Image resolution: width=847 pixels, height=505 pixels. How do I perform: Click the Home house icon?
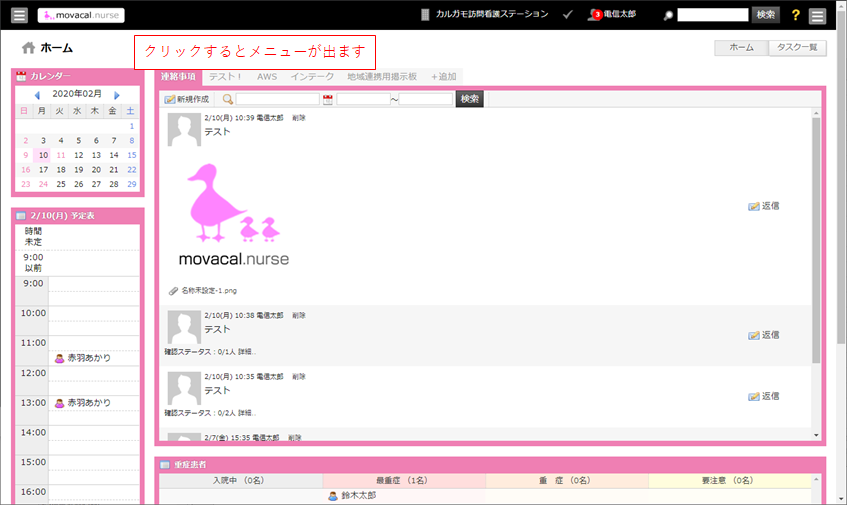[29, 48]
